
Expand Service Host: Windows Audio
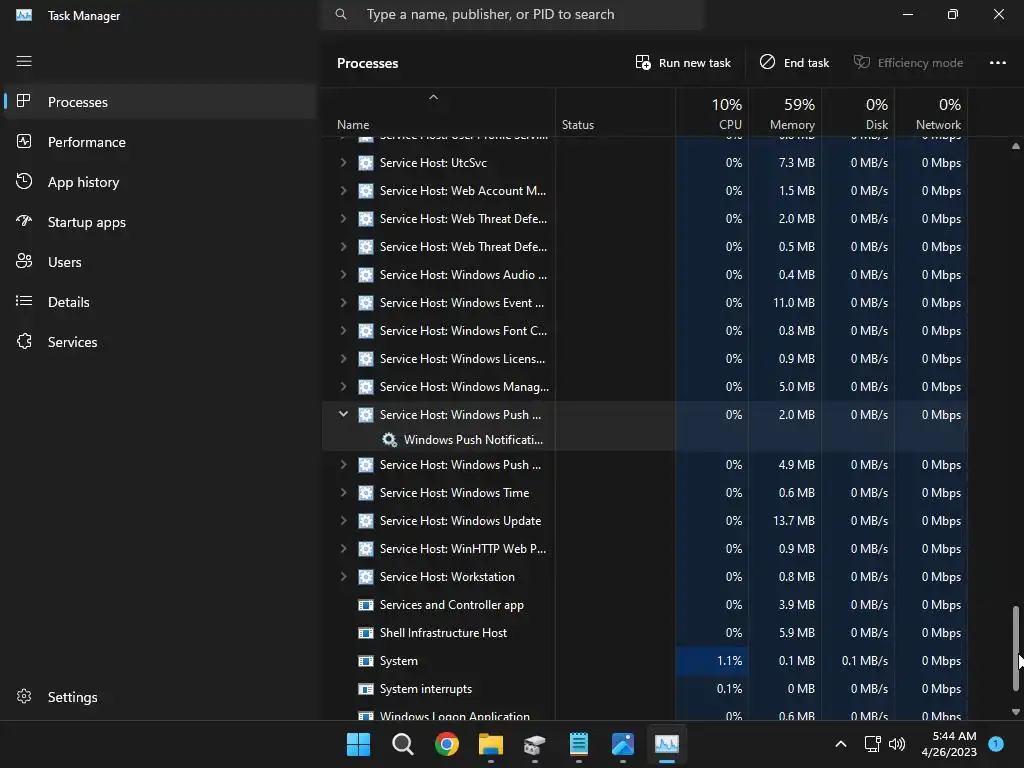343,275
